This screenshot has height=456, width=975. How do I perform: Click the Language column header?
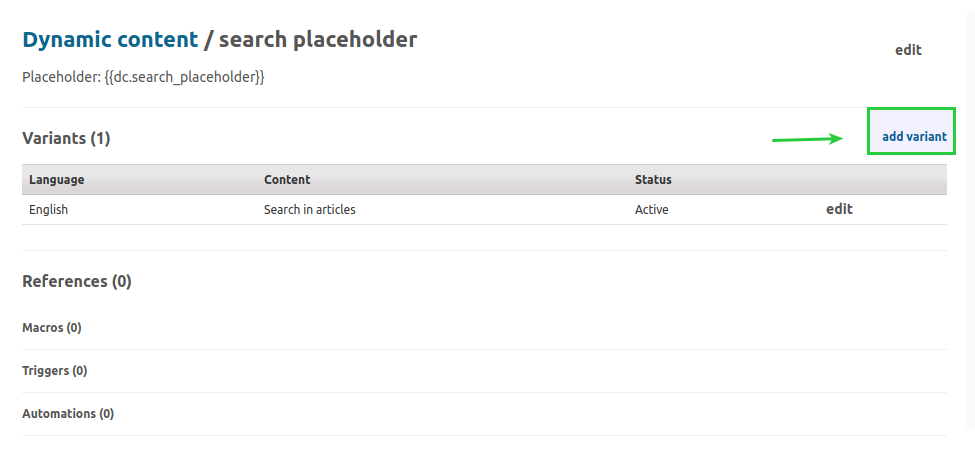[x=56, y=180]
